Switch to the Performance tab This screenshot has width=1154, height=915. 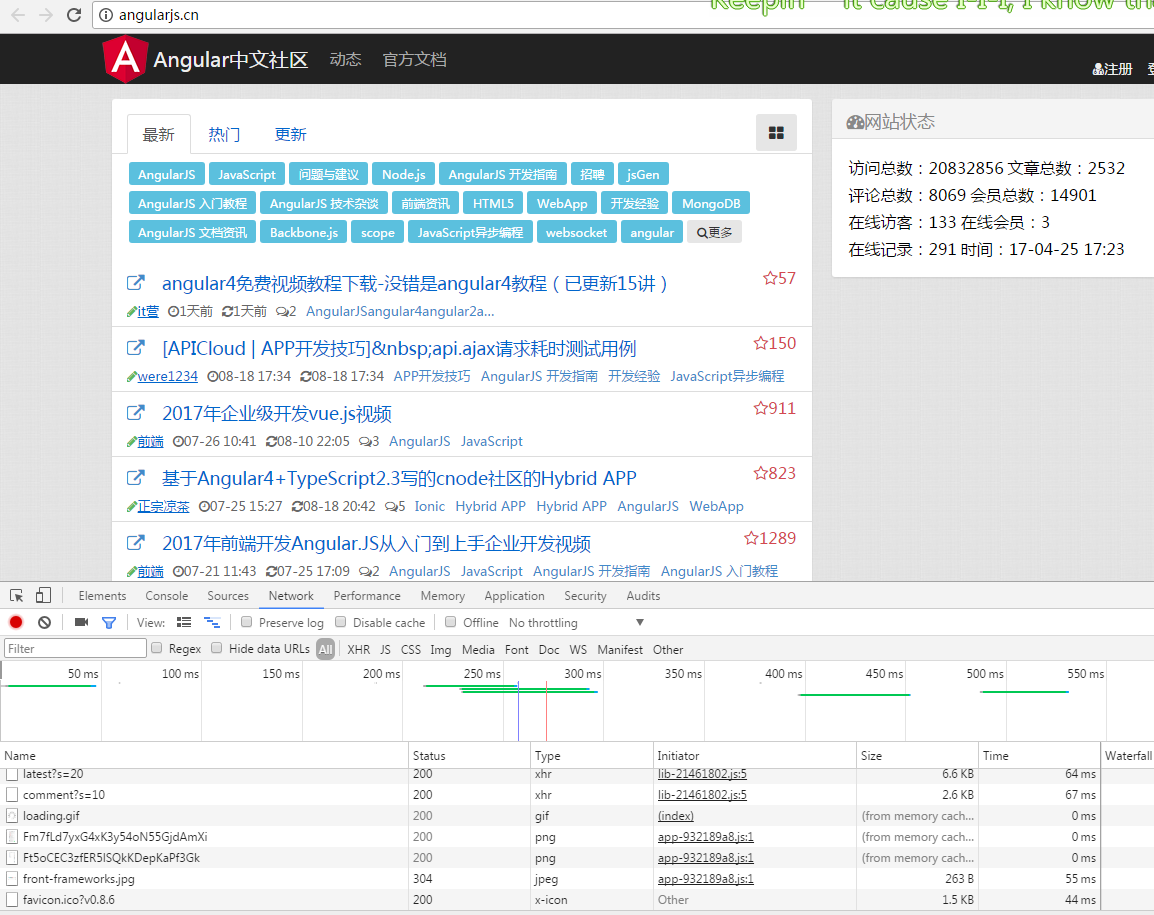[x=367, y=596]
